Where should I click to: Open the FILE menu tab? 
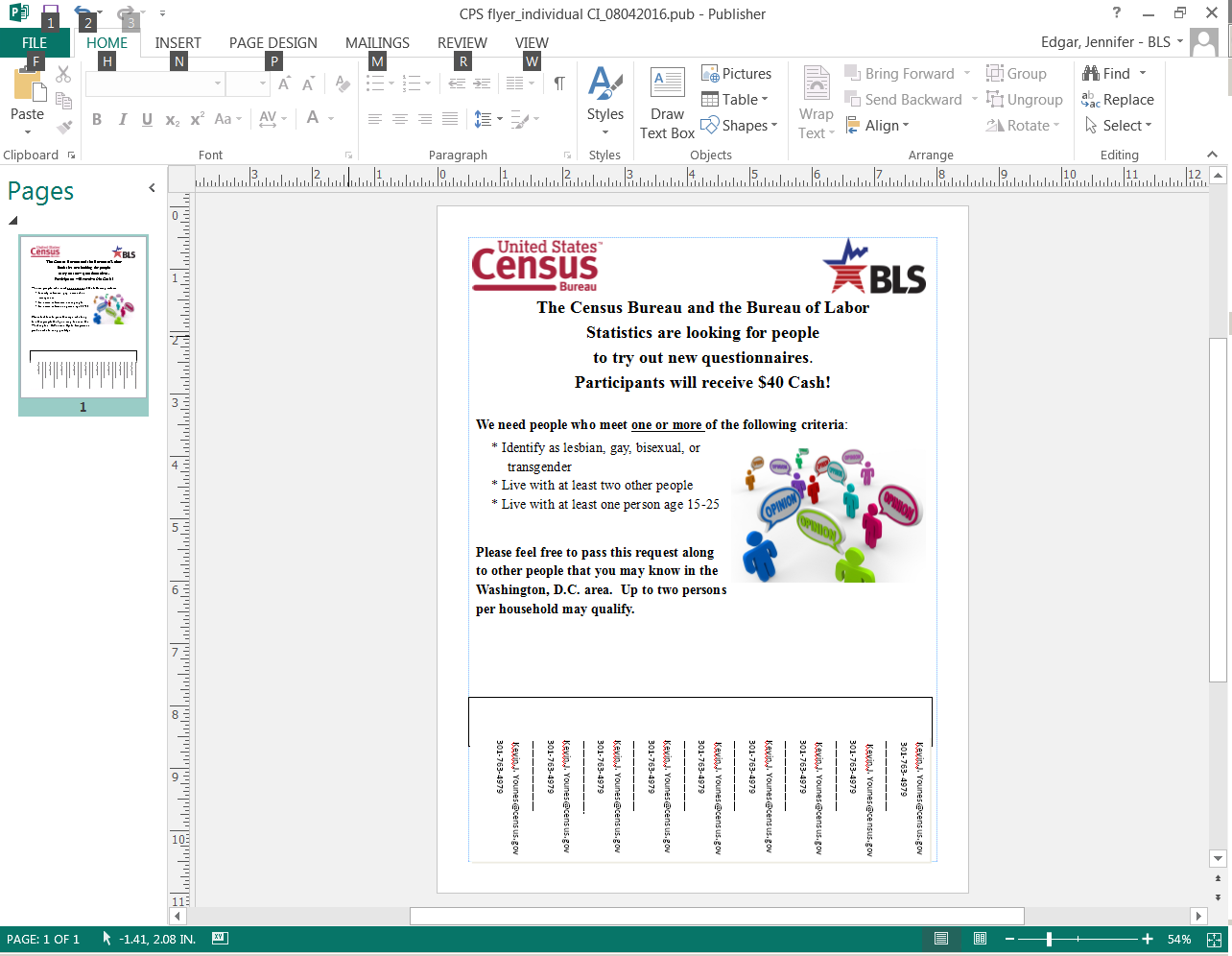[35, 43]
